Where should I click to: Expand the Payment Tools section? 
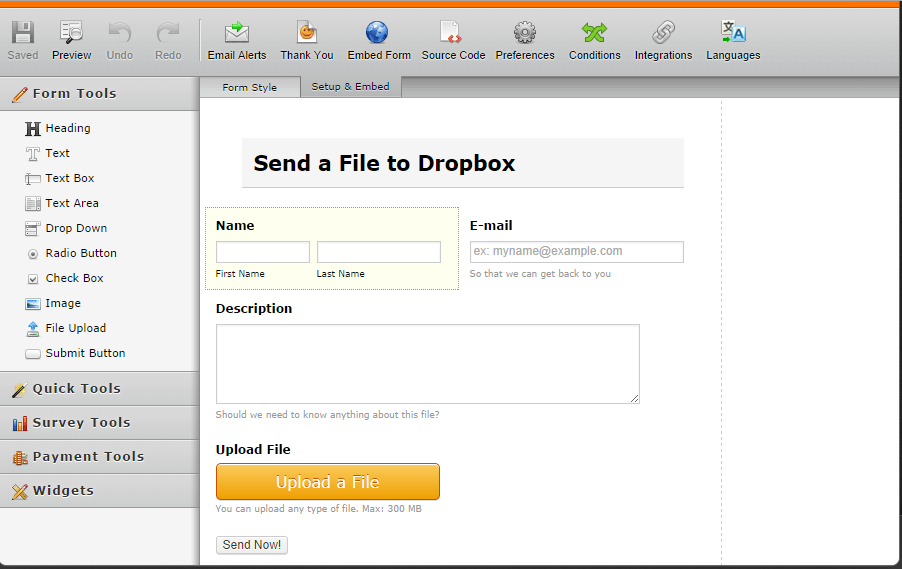point(88,457)
